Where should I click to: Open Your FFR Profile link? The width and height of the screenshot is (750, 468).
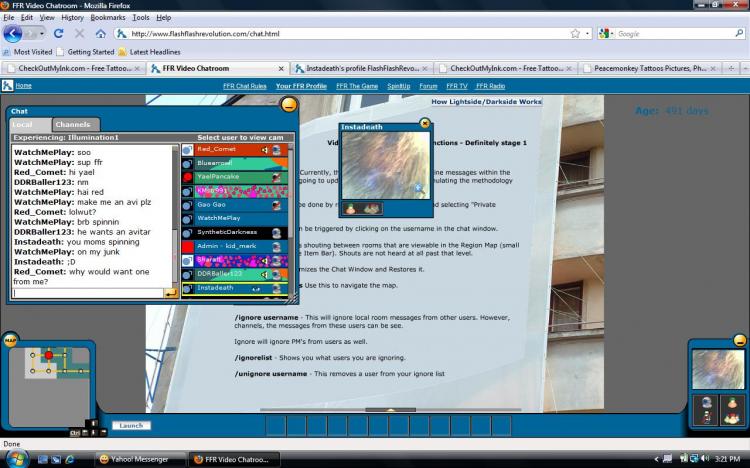point(301,86)
